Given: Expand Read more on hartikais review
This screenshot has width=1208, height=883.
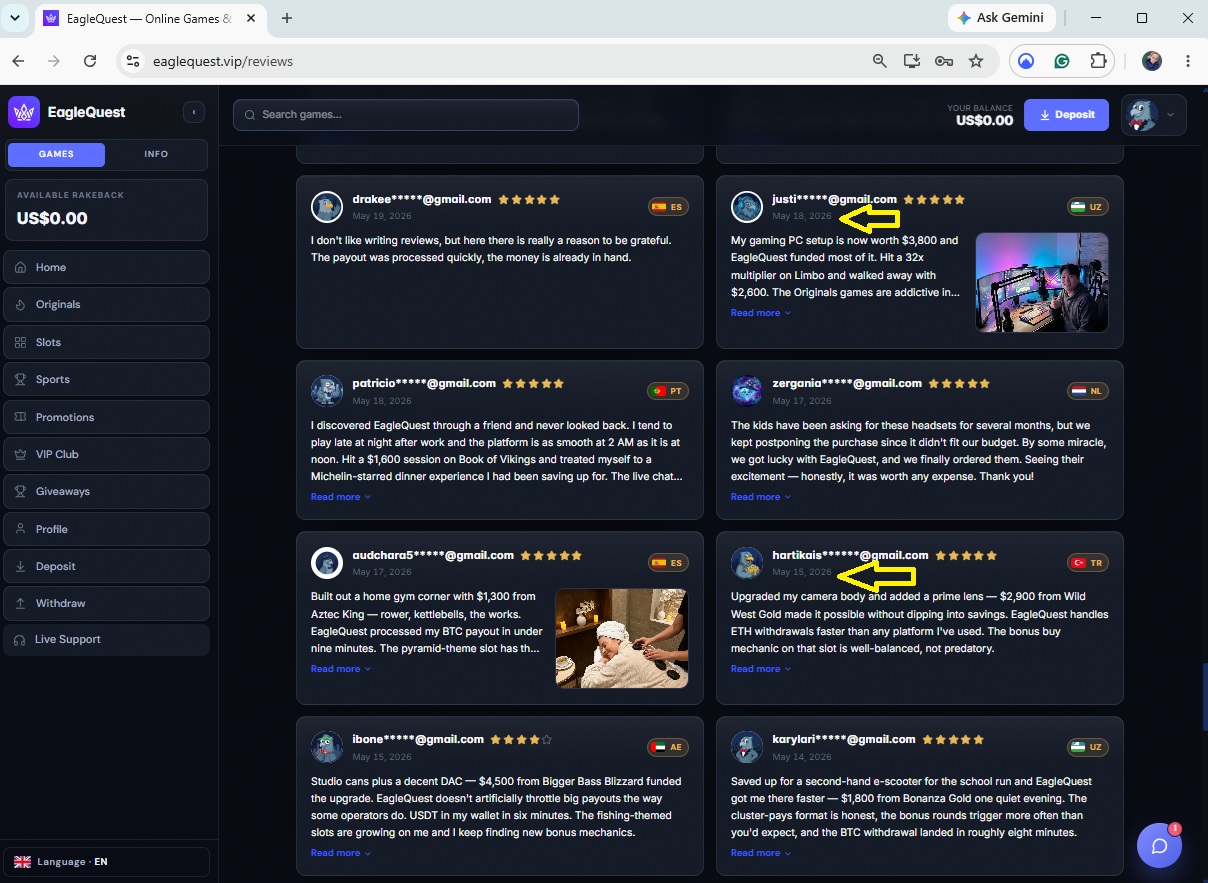Looking at the screenshot, I should point(760,669).
